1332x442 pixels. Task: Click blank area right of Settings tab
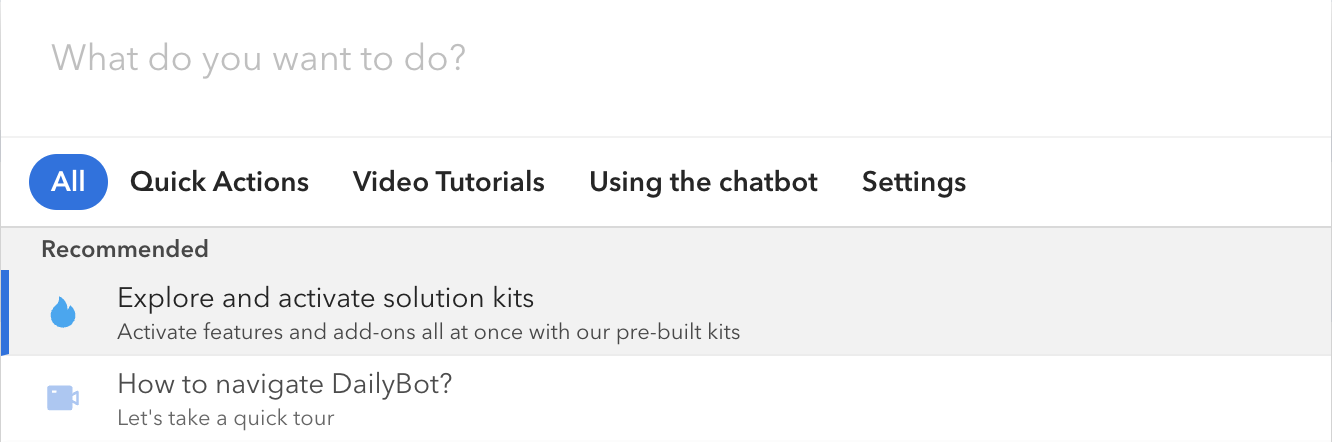(x=1150, y=182)
